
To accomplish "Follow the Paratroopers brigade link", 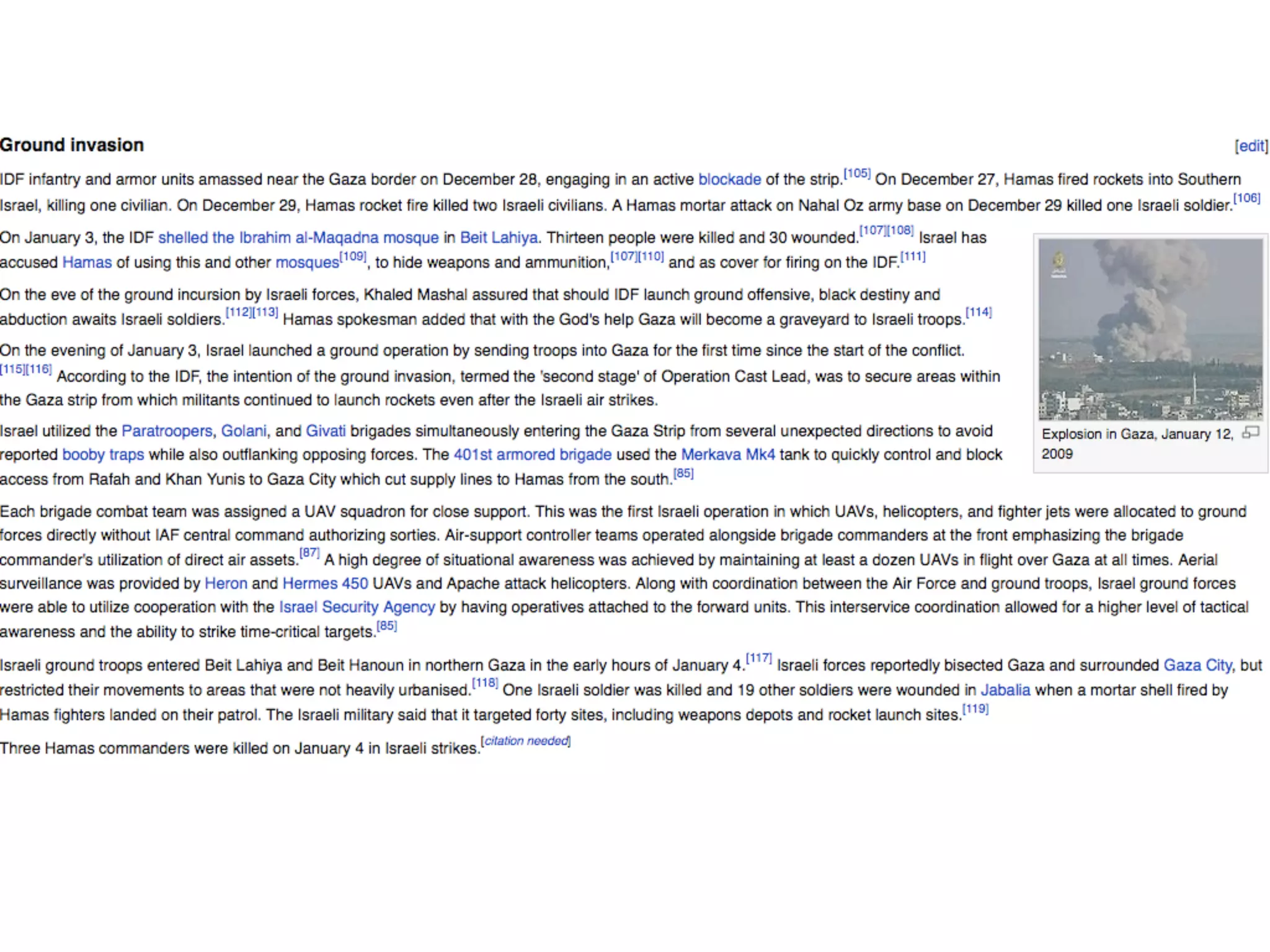I will click(x=167, y=431).
